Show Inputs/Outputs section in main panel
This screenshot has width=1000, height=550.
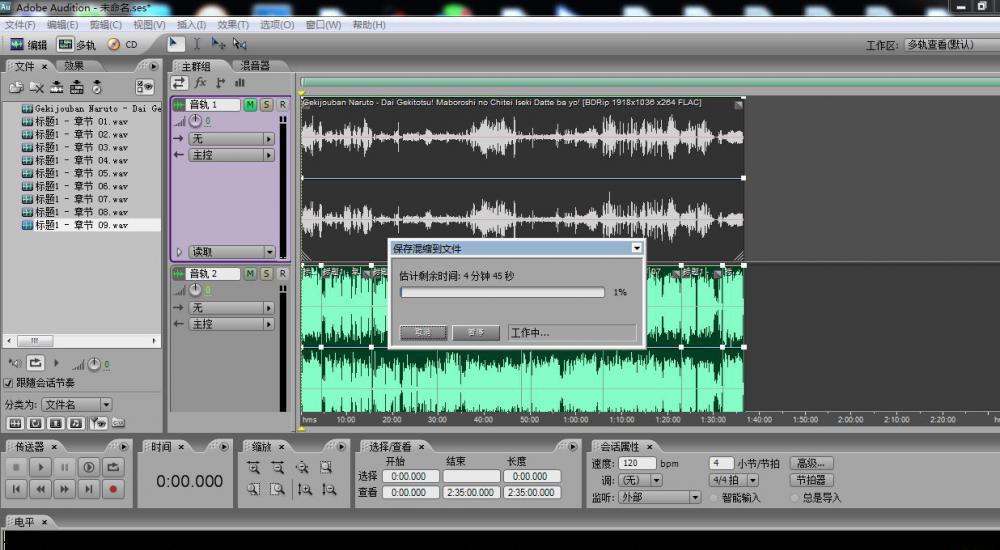click(x=179, y=82)
